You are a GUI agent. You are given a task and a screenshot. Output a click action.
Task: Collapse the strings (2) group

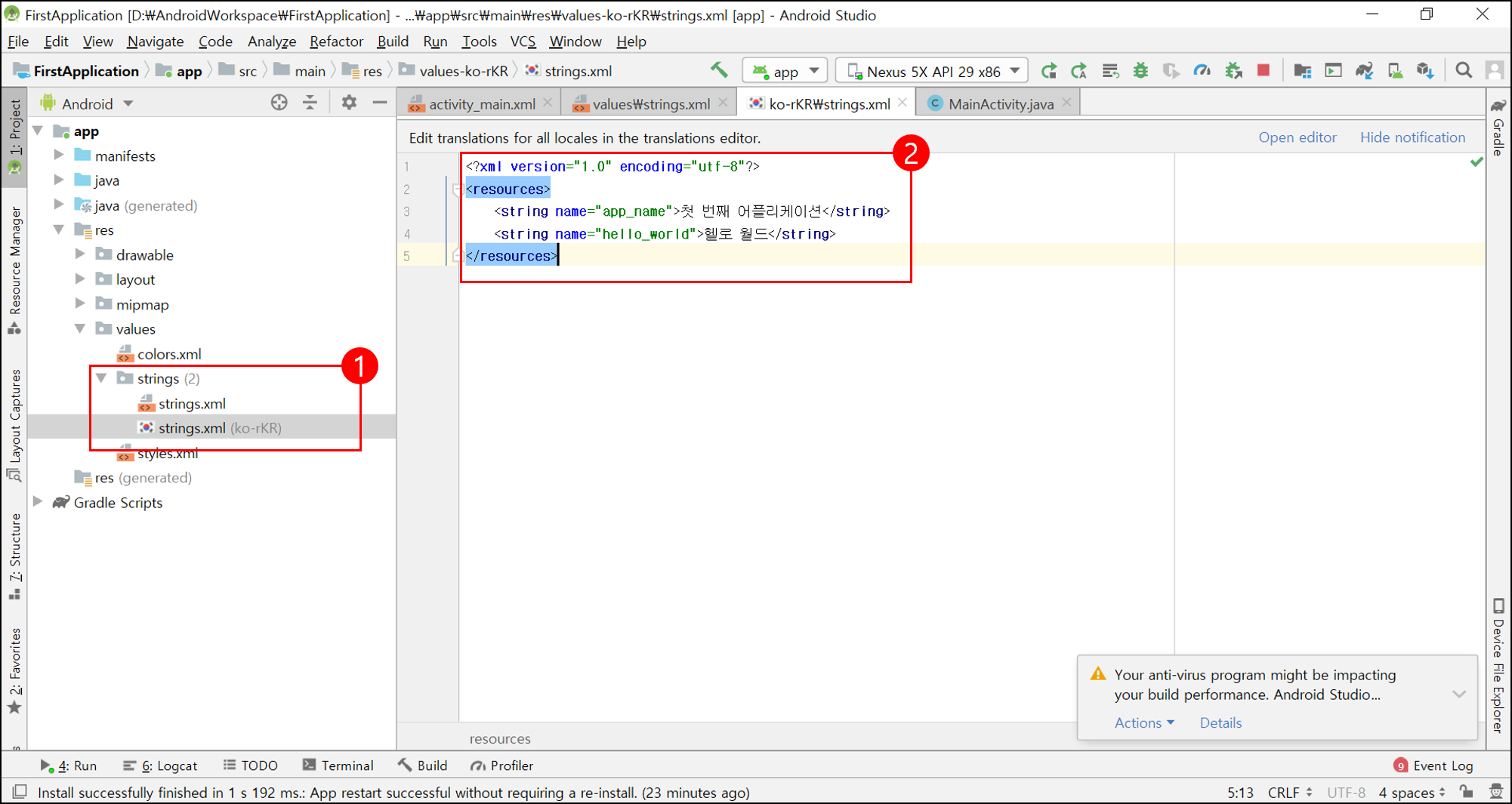(x=101, y=378)
